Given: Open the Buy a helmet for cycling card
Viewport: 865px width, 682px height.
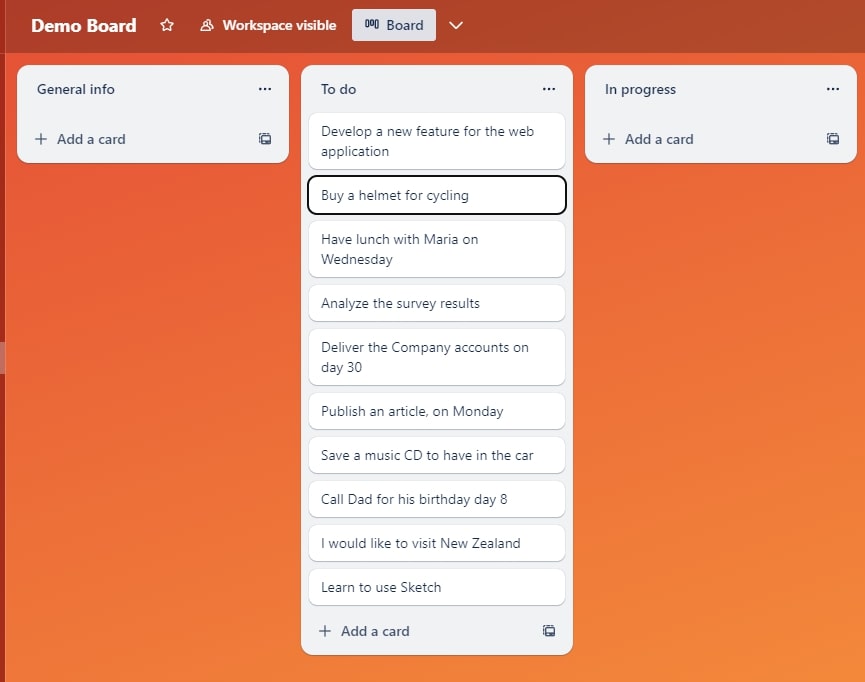Looking at the screenshot, I should tap(436, 195).
